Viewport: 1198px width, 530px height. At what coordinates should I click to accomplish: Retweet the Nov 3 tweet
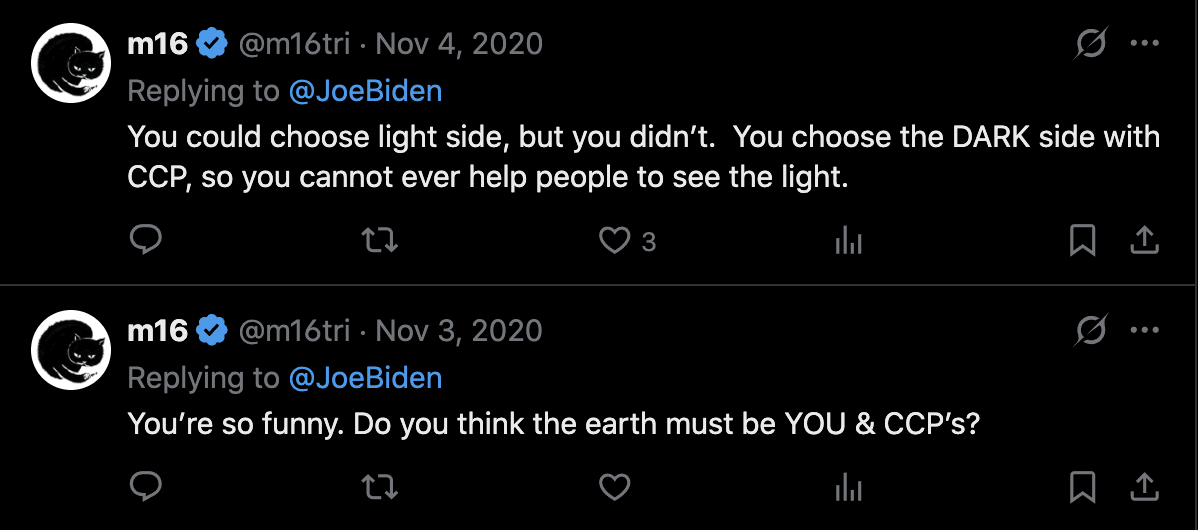point(379,487)
